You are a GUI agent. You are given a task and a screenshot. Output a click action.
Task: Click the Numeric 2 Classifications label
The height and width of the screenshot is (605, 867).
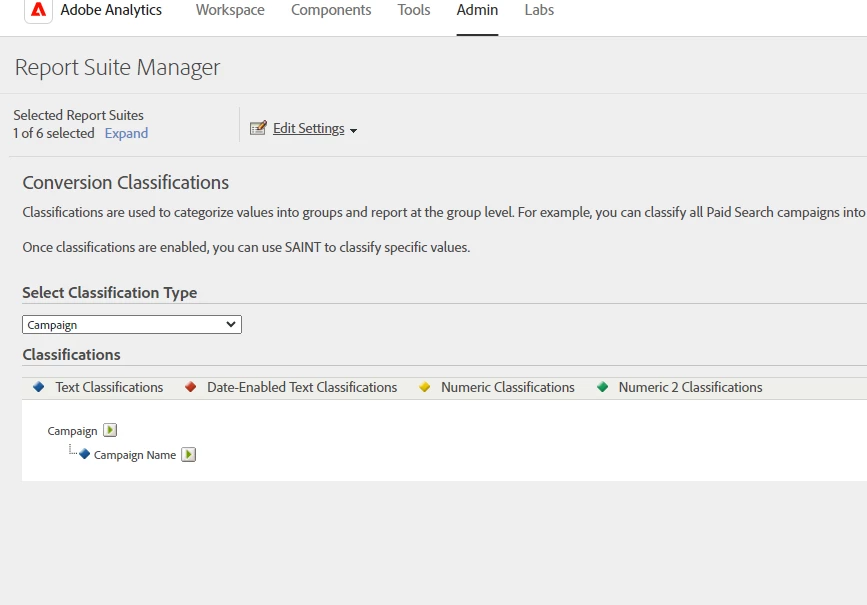[x=690, y=387]
